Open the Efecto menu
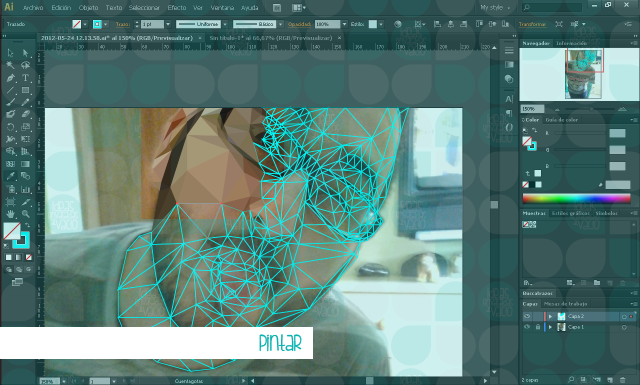640x385 pixels. 177,8
